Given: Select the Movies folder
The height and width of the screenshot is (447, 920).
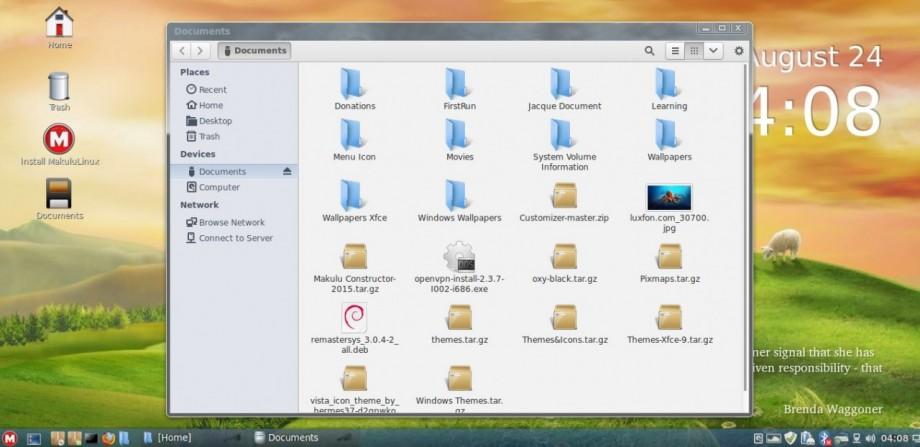Looking at the screenshot, I should point(459,140).
